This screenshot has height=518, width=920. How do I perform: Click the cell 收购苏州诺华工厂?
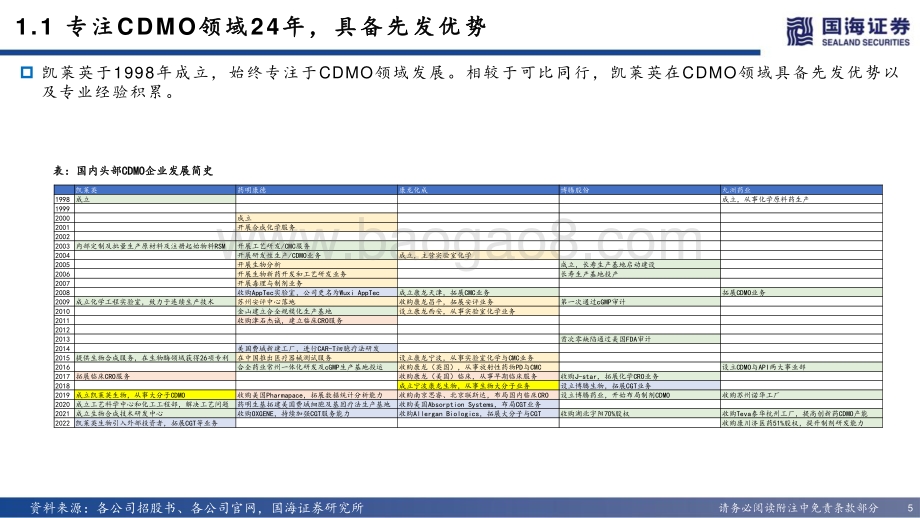pos(801,395)
